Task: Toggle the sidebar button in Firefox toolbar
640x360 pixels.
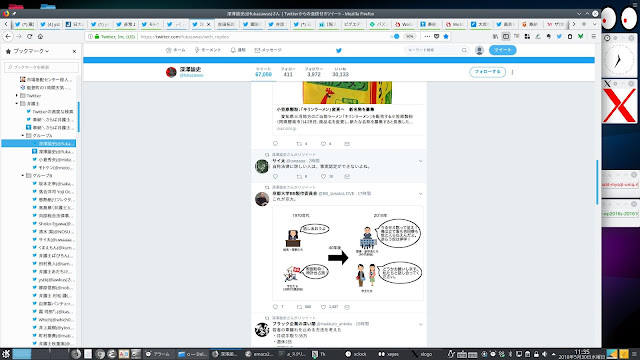Action: 506,36
